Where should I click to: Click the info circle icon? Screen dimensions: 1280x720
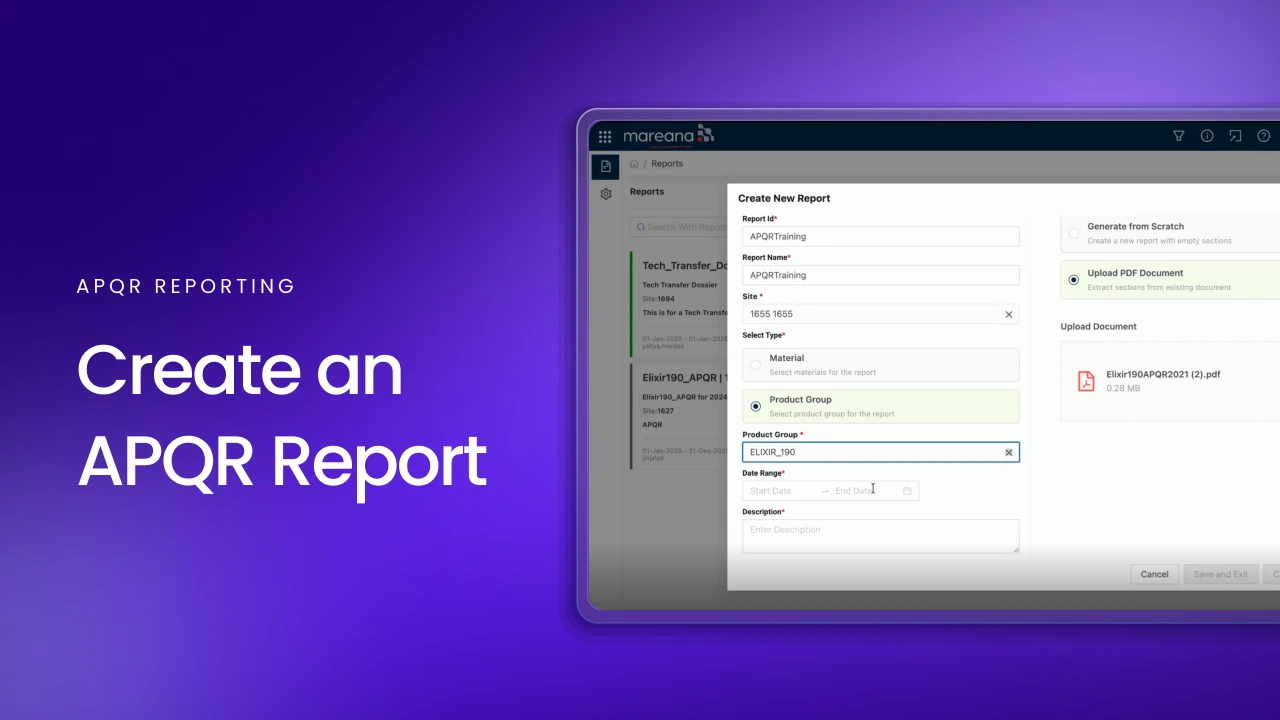[1207, 136]
